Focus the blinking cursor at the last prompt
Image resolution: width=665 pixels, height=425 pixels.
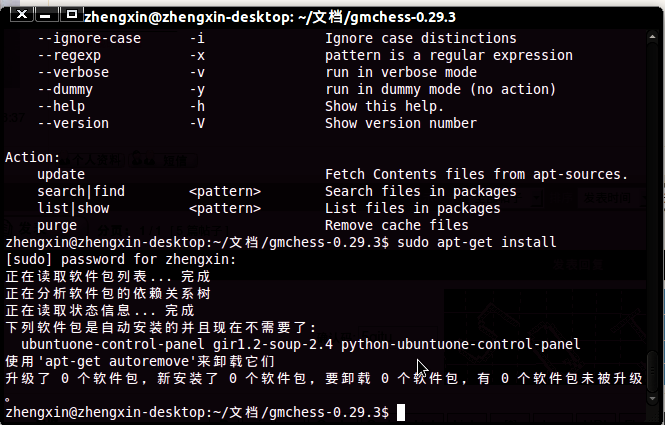[401, 412]
